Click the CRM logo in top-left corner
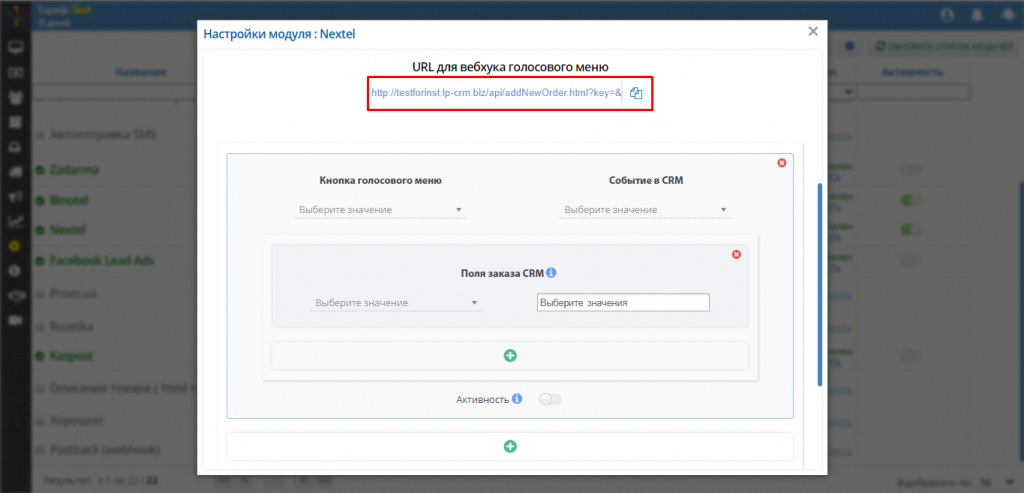The width and height of the screenshot is (1024, 493). point(15,14)
